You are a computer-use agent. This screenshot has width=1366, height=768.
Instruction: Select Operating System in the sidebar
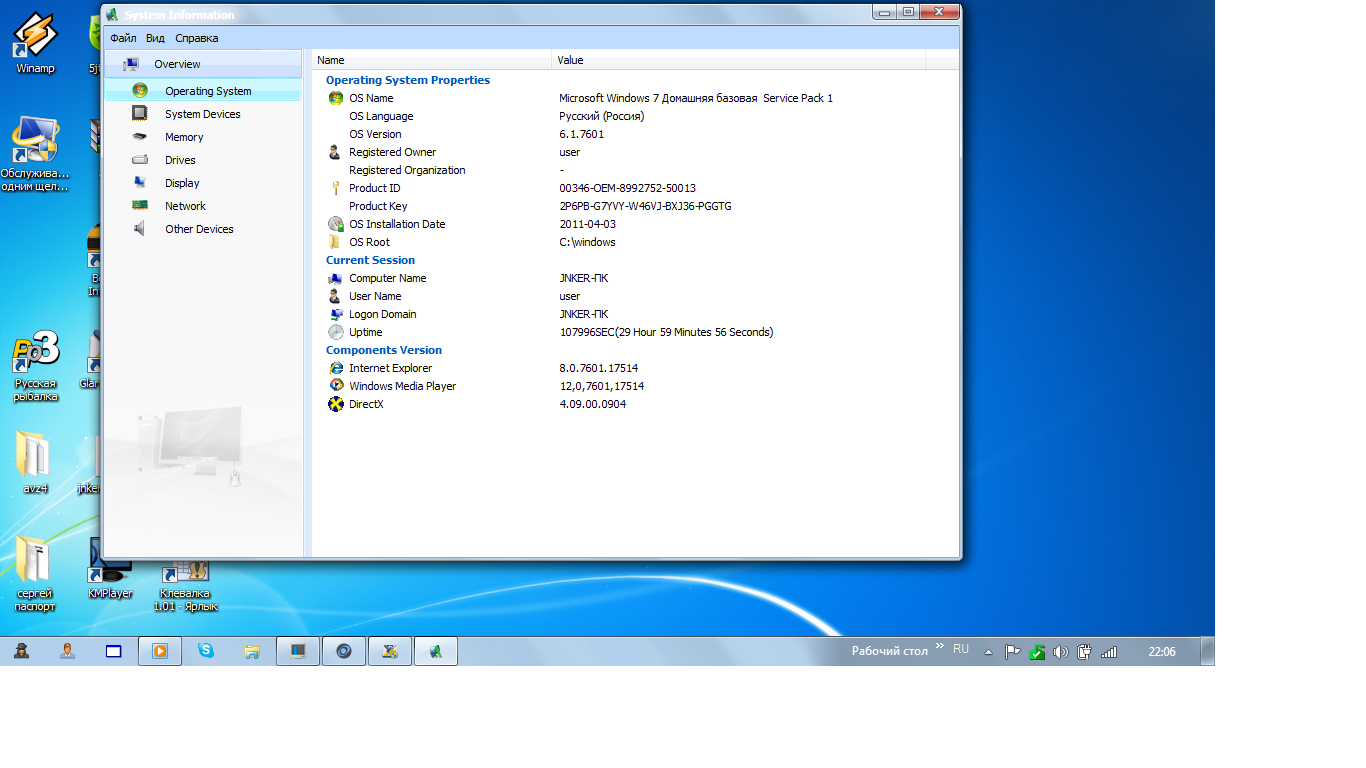(202, 91)
